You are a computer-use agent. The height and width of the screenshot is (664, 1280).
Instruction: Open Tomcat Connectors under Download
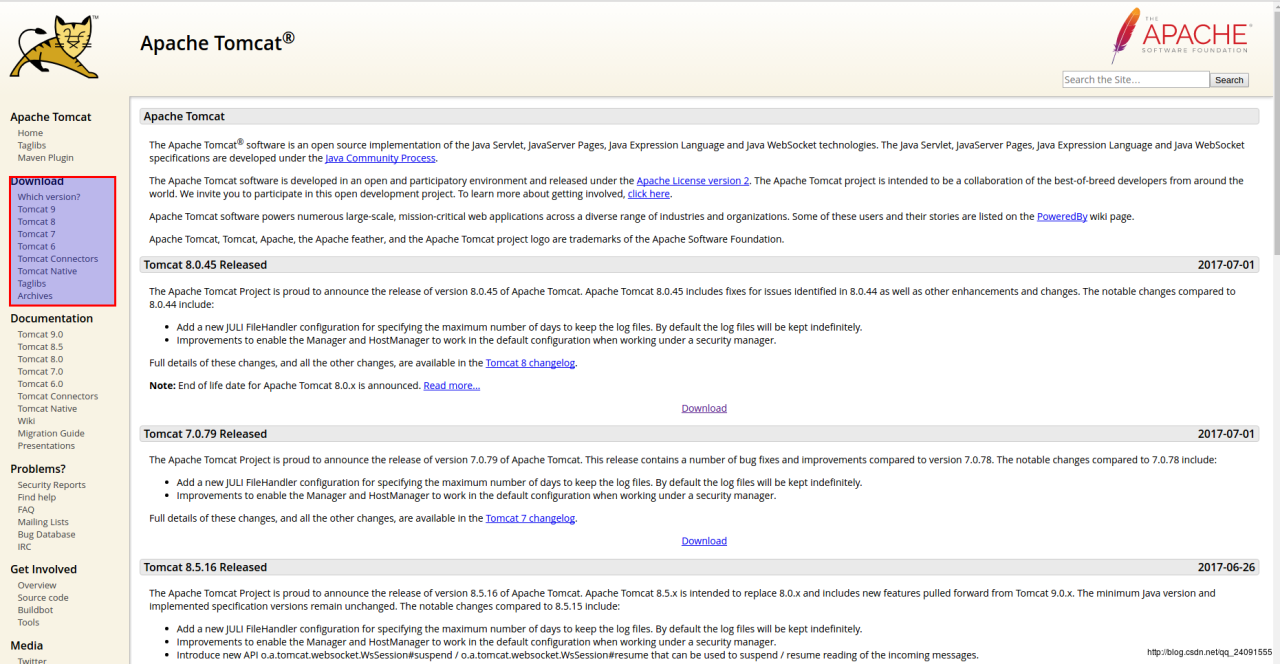58,259
